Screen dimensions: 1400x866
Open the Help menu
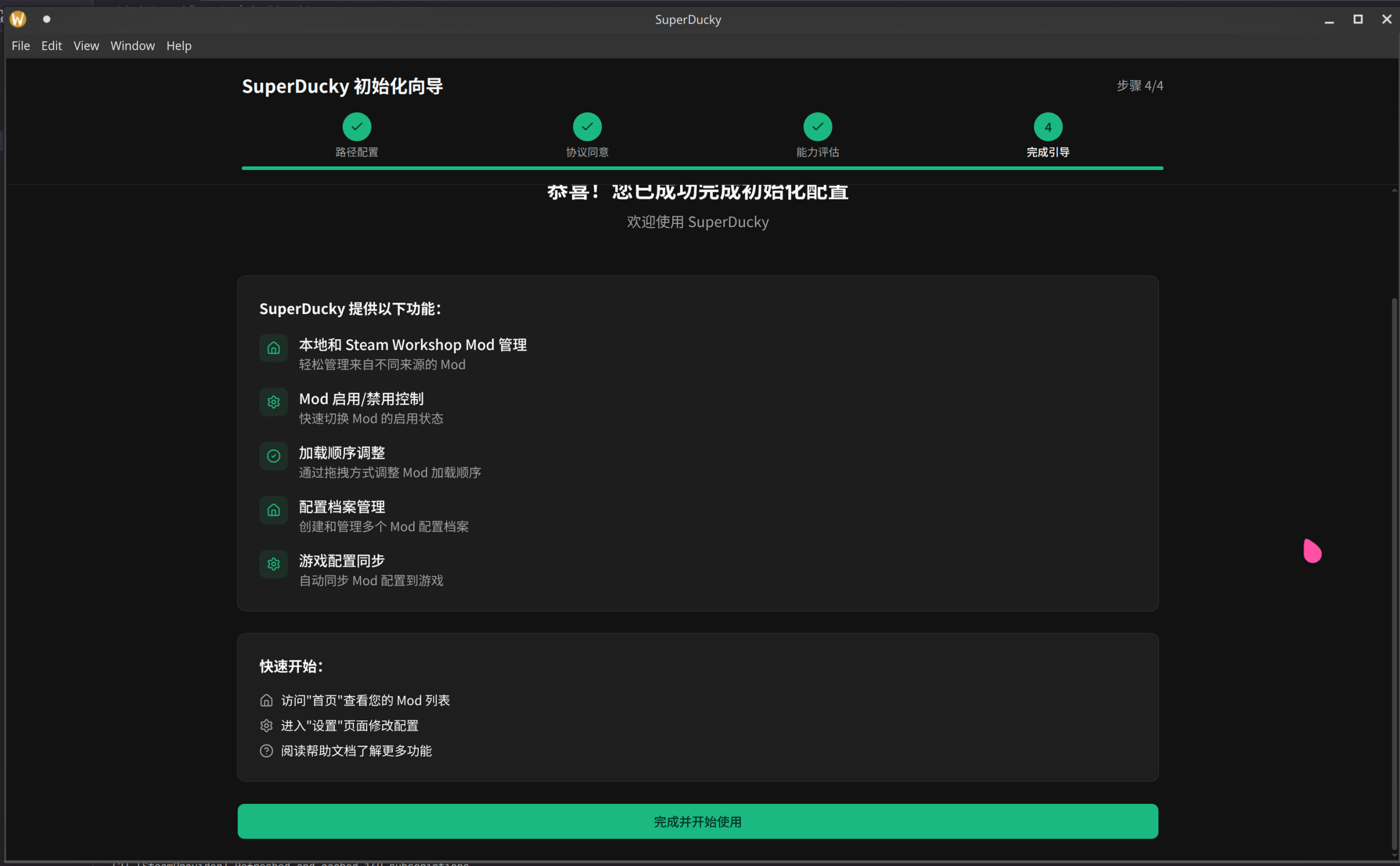click(x=178, y=45)
